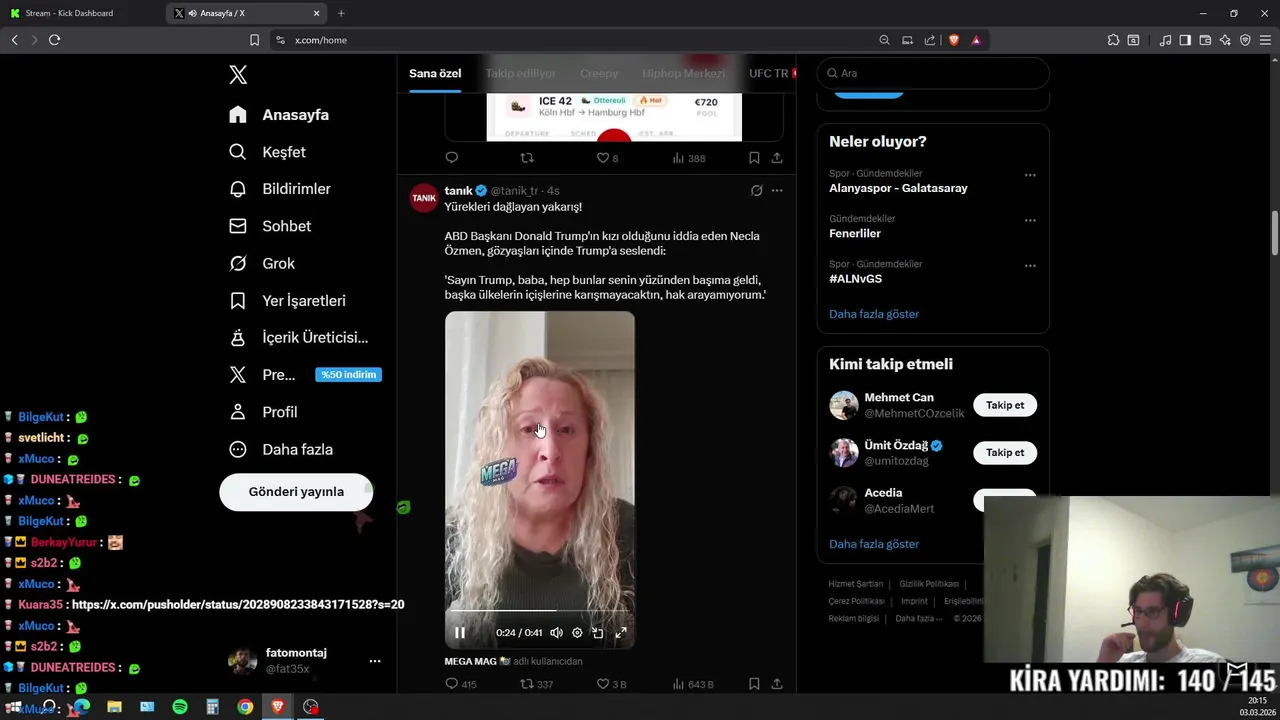
Task: Open tanık profile name link
Action: 459,190
